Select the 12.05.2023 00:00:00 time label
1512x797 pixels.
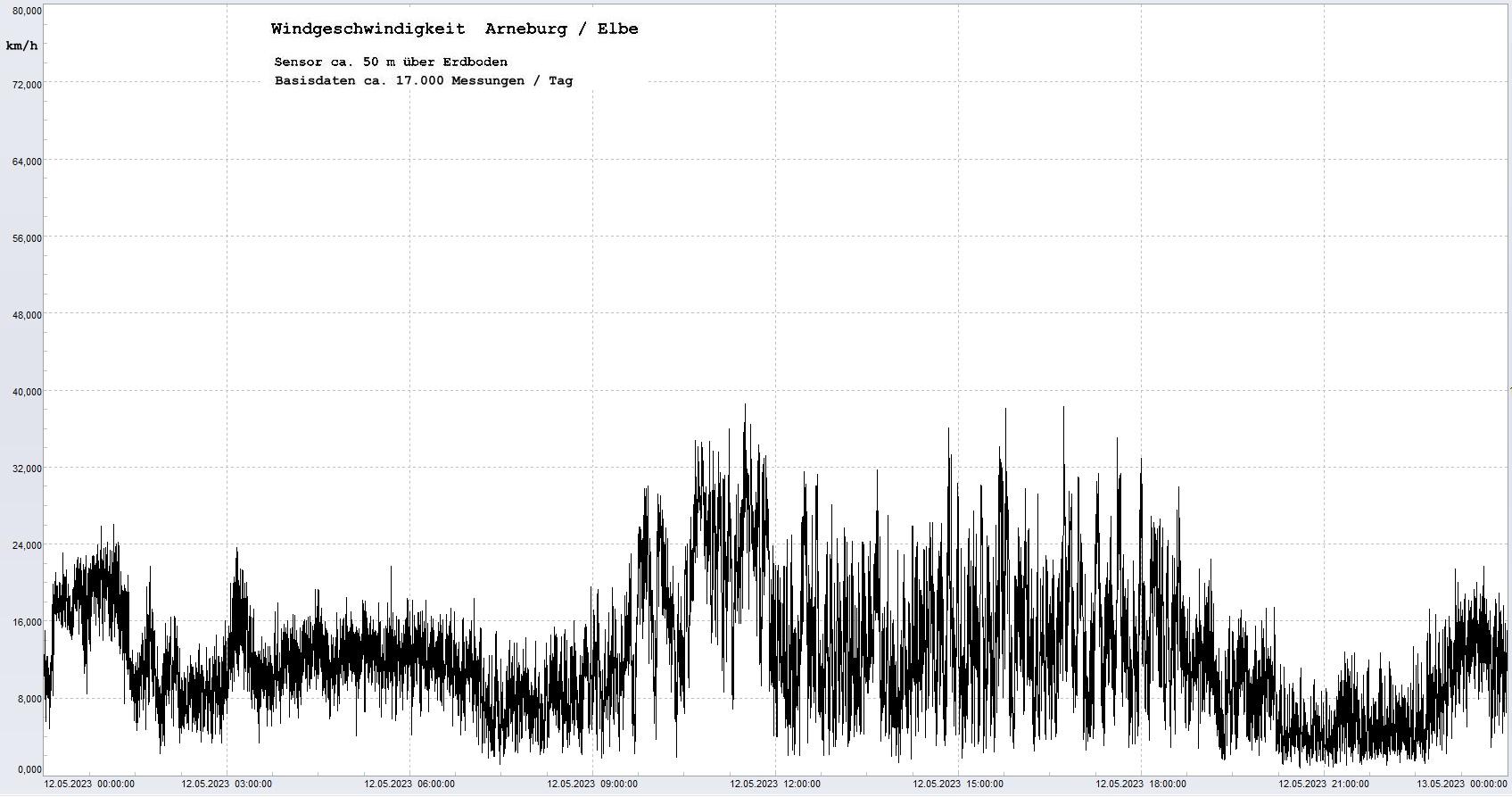tap(90, 785)
